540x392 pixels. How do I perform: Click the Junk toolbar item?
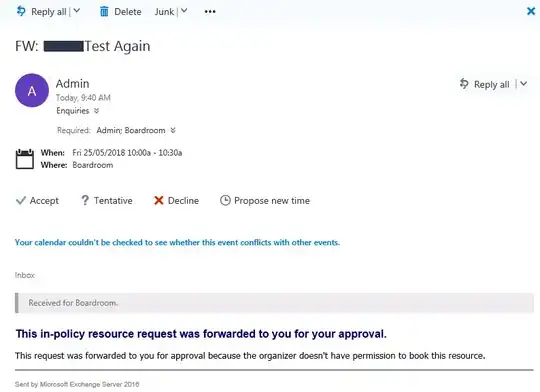(x=164, y=12)
